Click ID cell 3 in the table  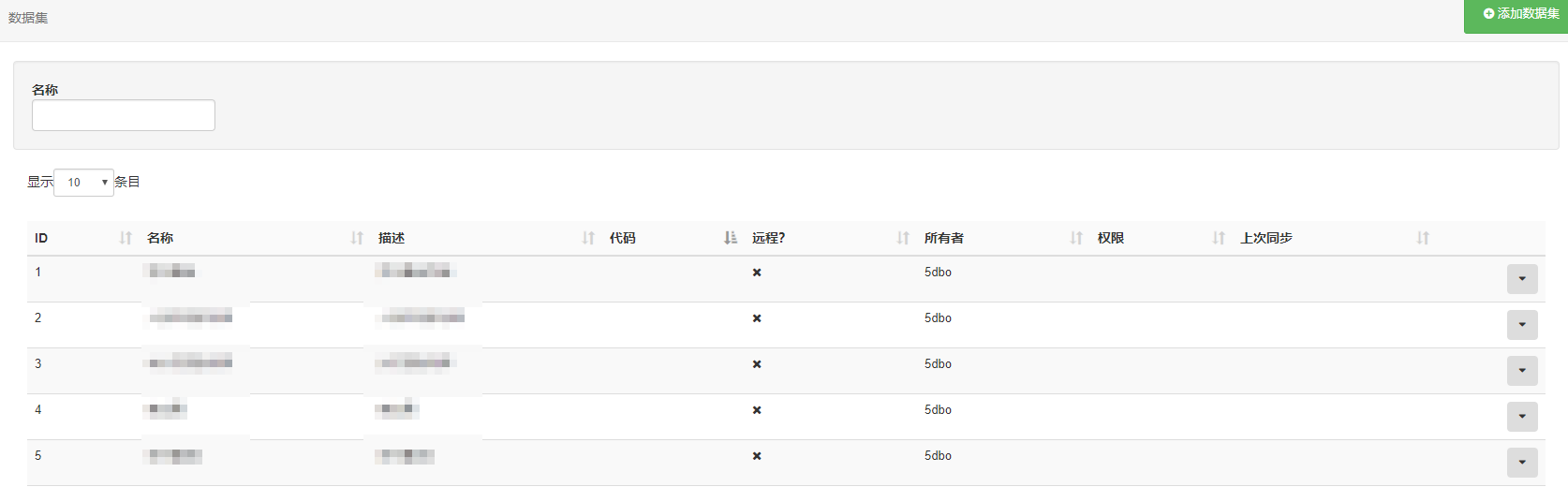tap(38, 364)
